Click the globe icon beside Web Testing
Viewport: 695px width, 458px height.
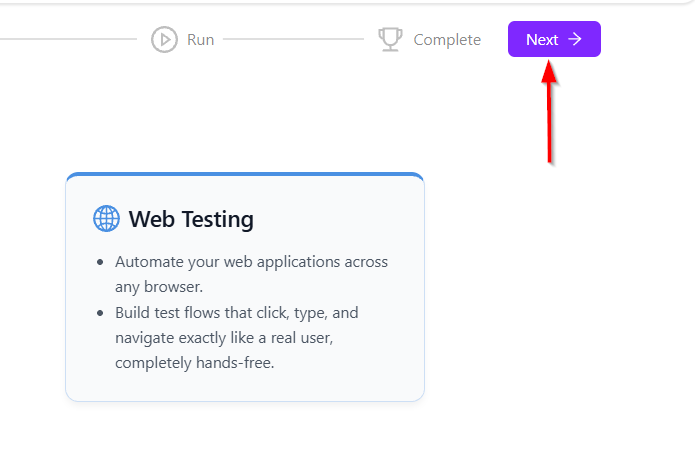(x=106, y=219)
